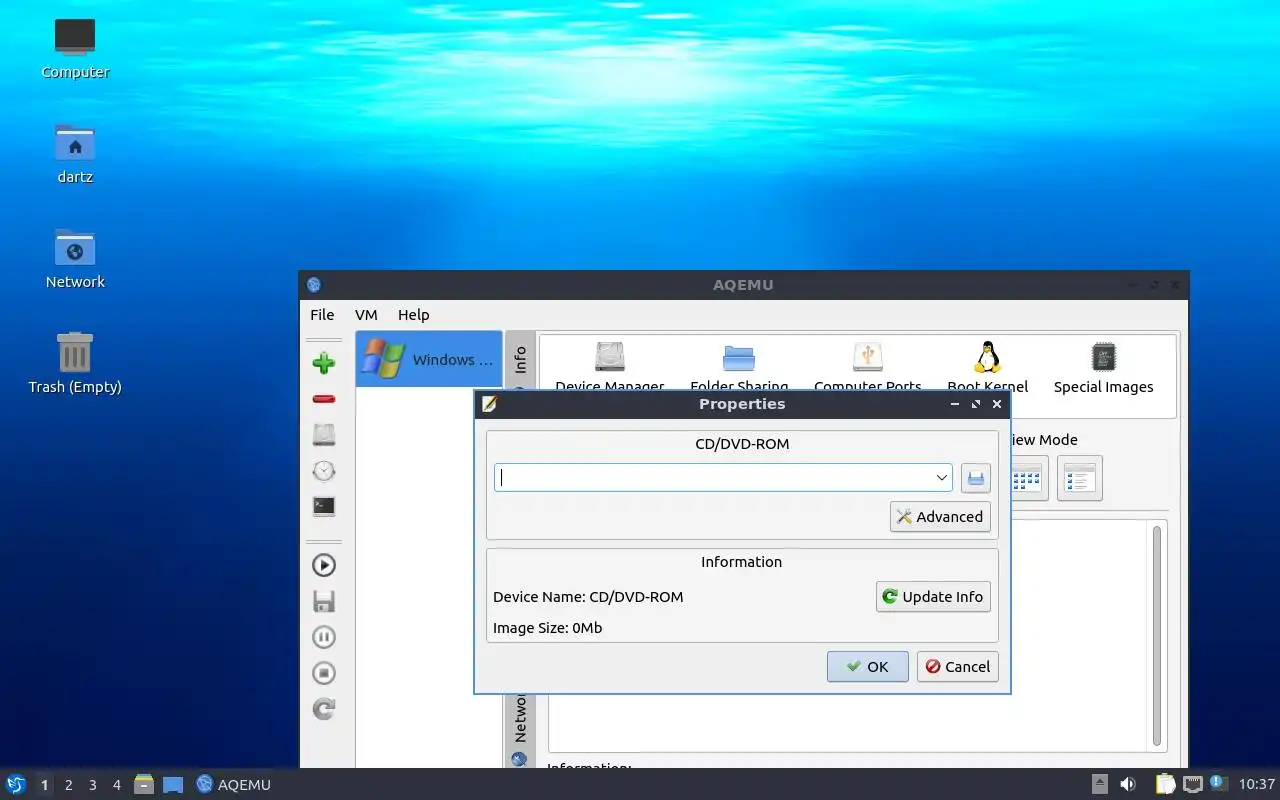Click the clipboard tray icon
The height and width of the screenshot is (800, 1280).
(x=1166, y=785)
